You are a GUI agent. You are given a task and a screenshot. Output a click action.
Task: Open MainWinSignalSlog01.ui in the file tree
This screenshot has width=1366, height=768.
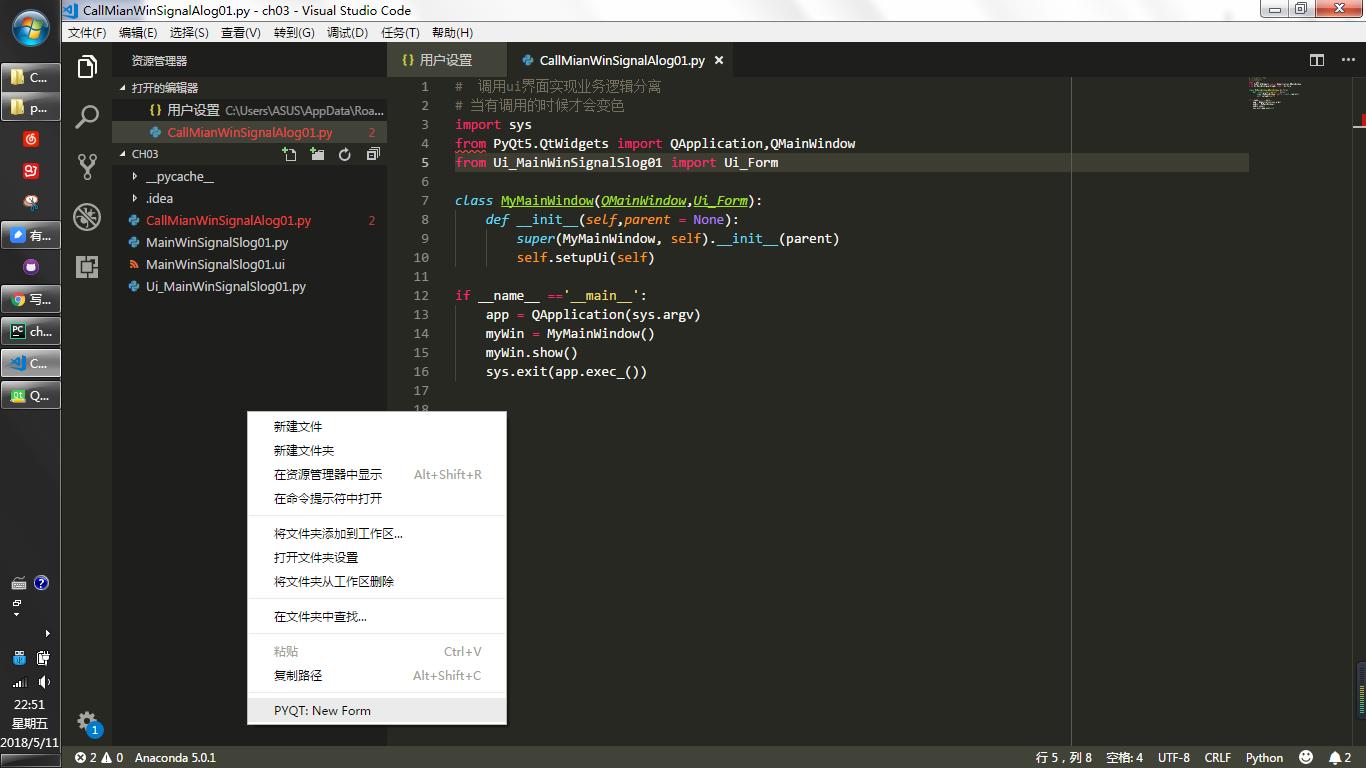215,264
